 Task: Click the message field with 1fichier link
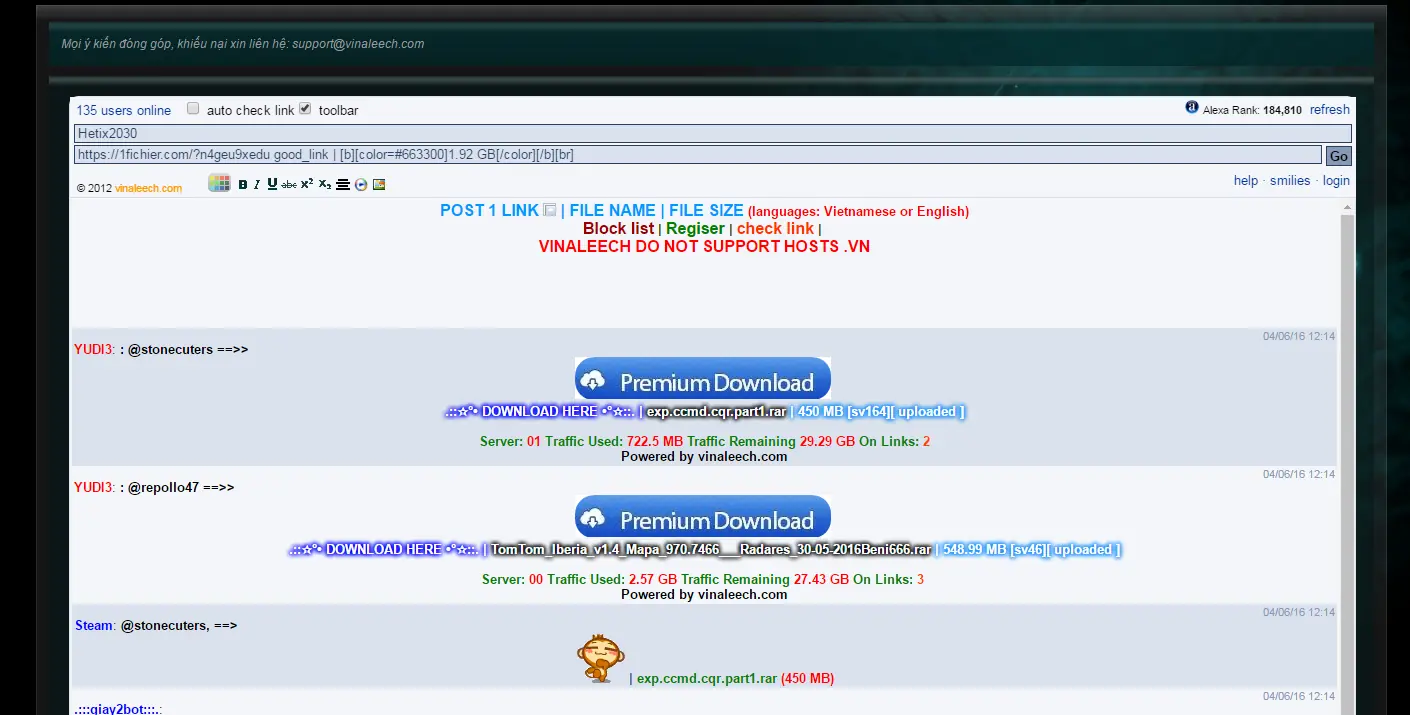(x=698, y=155)
